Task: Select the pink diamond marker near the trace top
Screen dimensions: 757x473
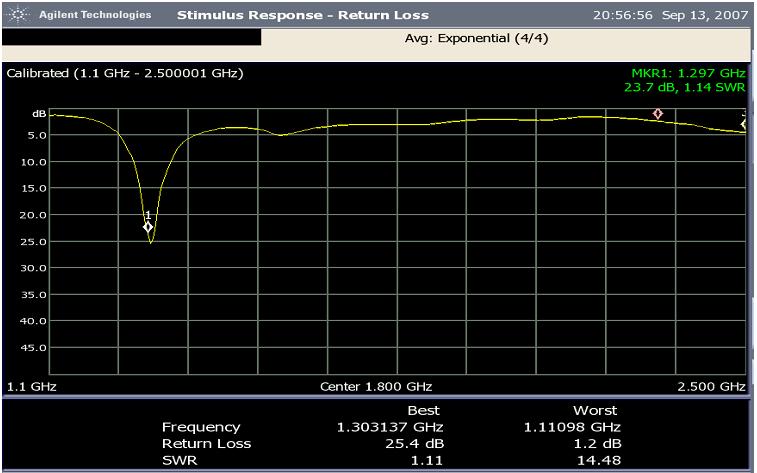Action: pos(658,114)
